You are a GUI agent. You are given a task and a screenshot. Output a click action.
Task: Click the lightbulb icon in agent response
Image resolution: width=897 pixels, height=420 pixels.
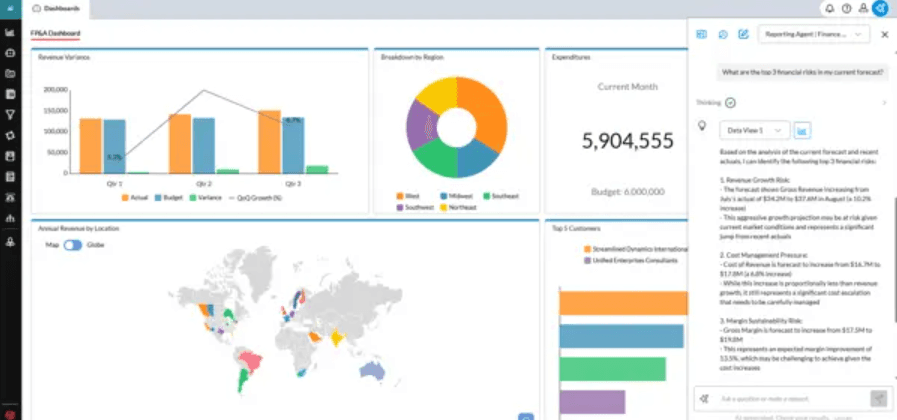(702, 125)
